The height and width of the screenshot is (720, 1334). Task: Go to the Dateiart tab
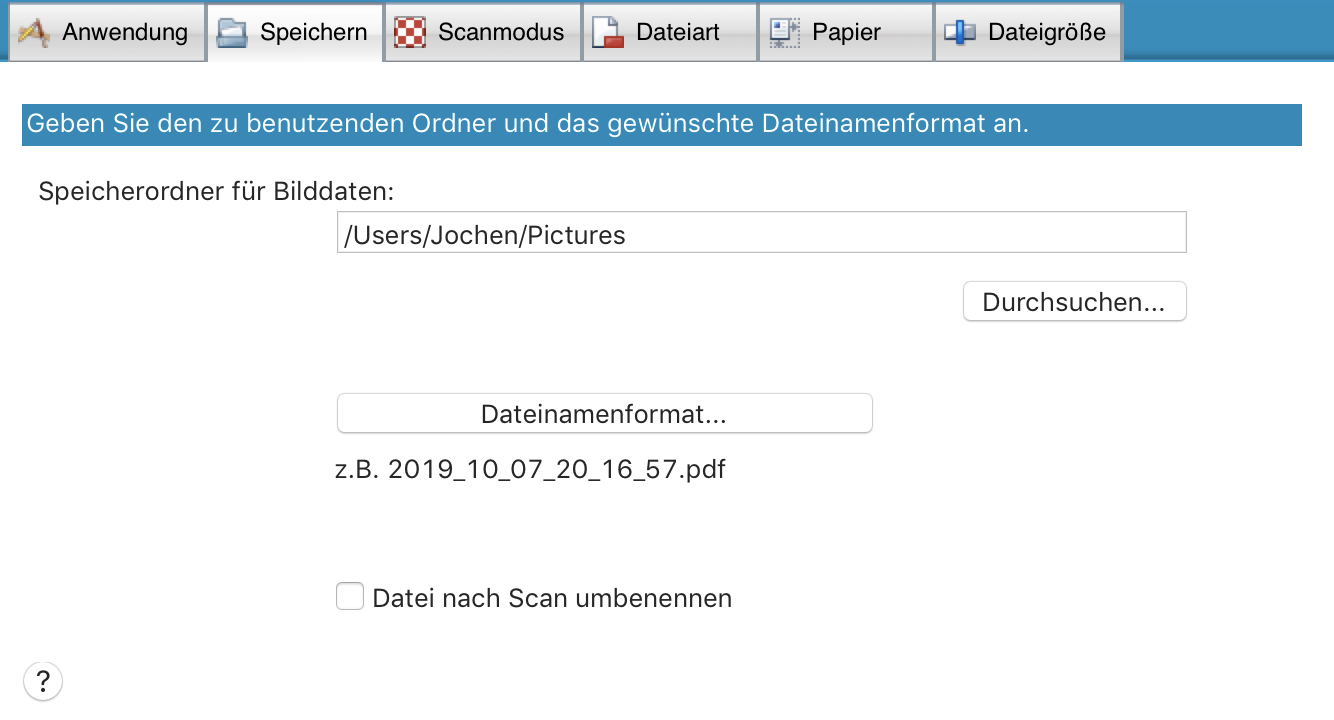pyautogui.click(x=677, y=32)
